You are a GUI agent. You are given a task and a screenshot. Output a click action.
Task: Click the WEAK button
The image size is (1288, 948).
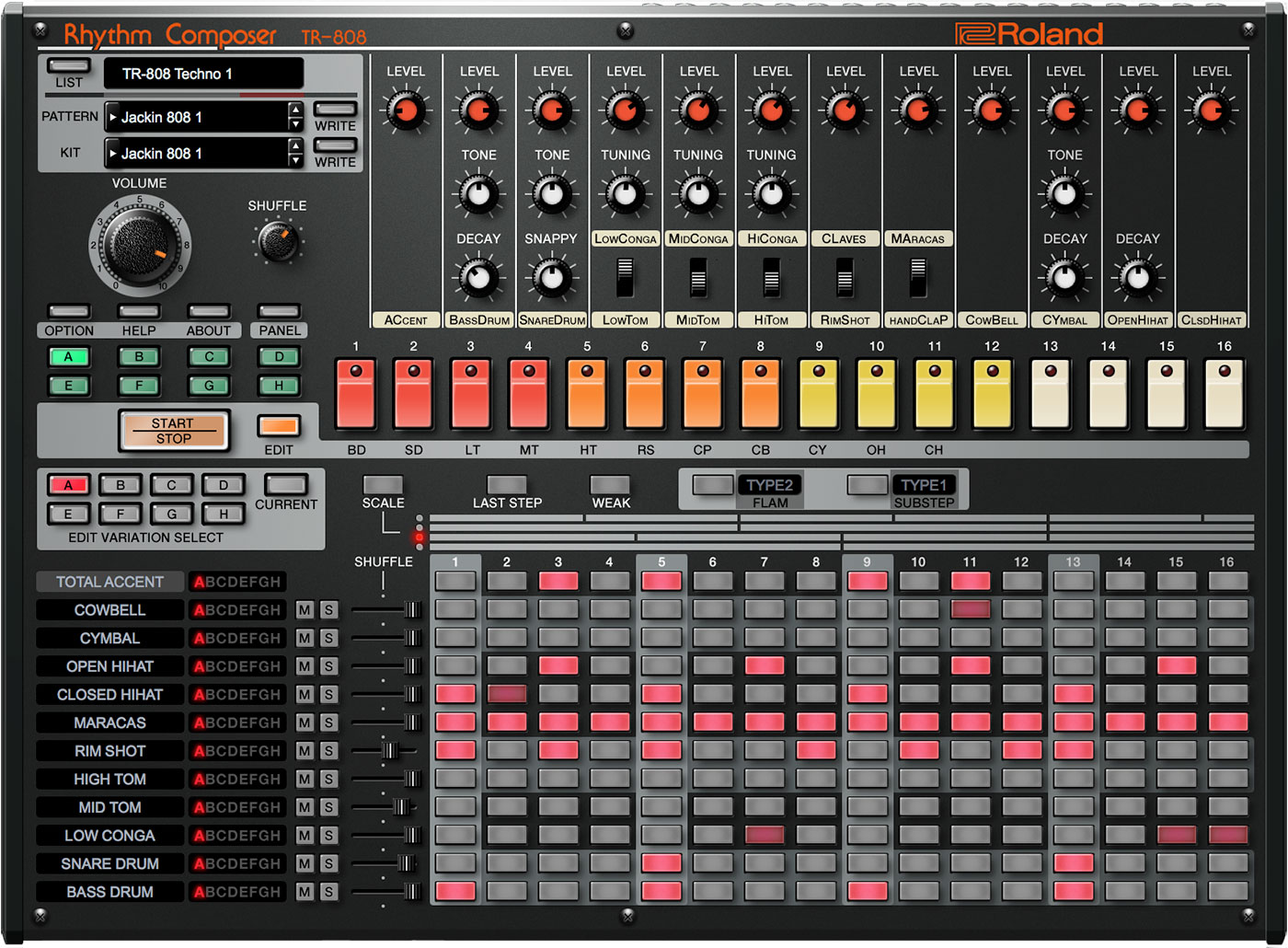pyautogui.click(x=611, y=485)
